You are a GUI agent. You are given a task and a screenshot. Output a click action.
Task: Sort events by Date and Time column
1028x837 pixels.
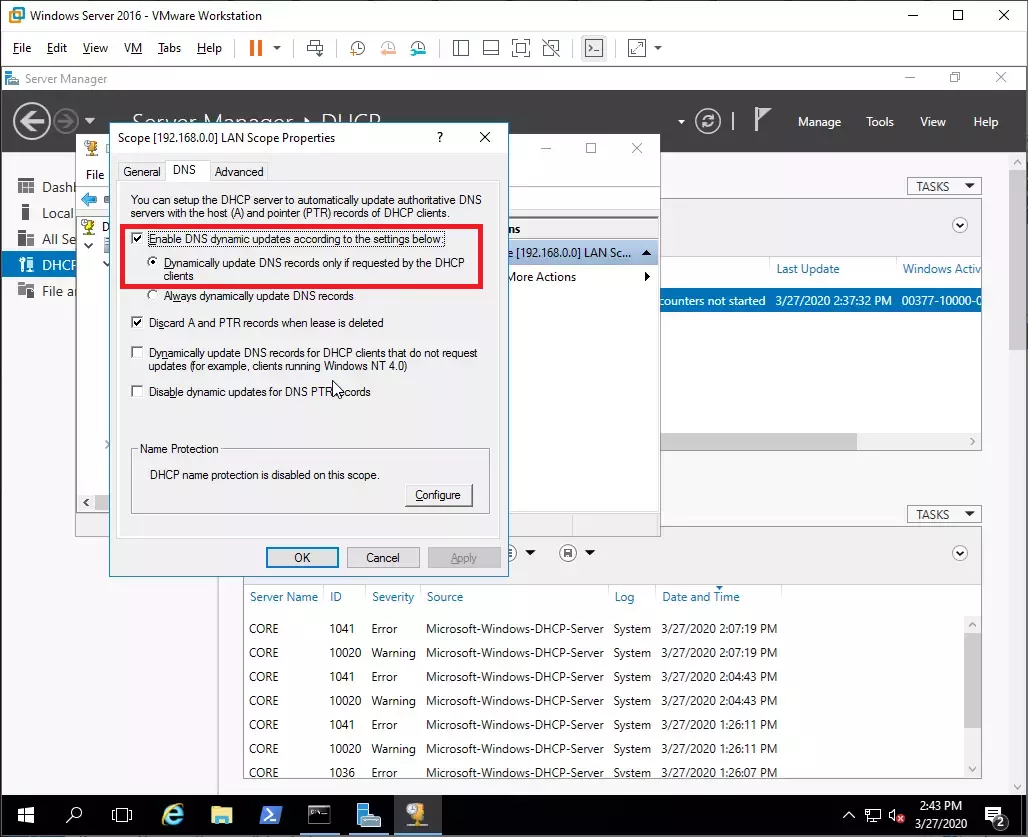pos(700,597)
